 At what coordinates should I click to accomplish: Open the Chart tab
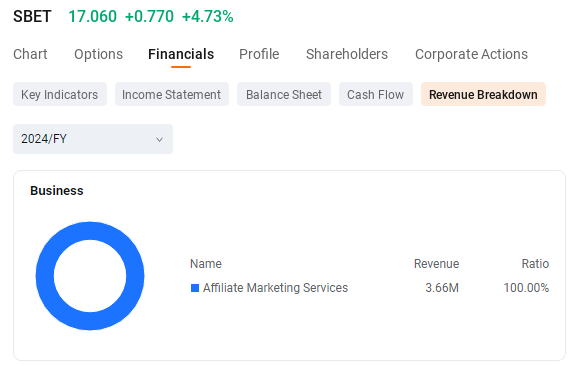pos(30,54)
